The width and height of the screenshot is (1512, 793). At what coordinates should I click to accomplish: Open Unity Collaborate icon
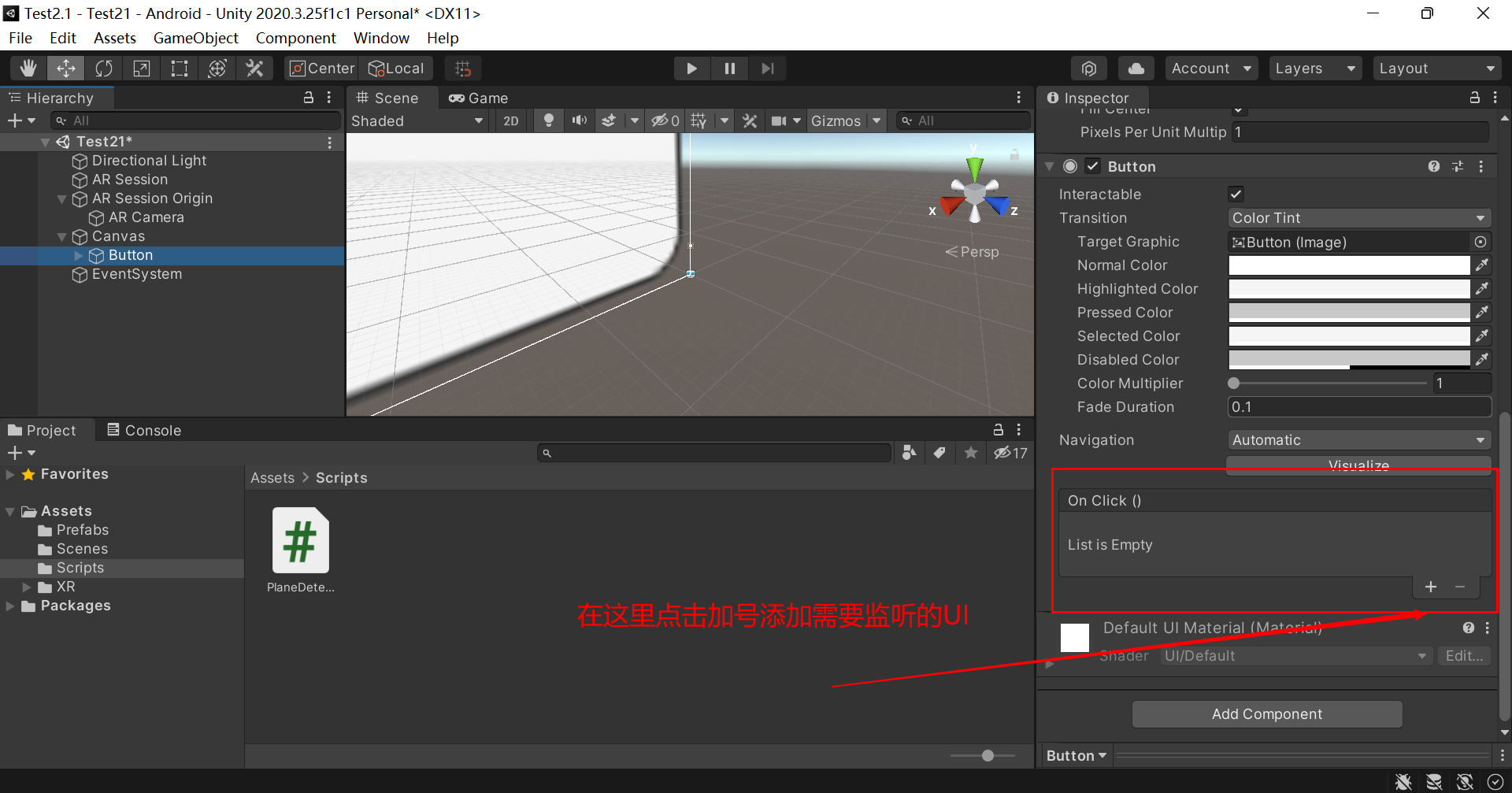click(1089, 69)
